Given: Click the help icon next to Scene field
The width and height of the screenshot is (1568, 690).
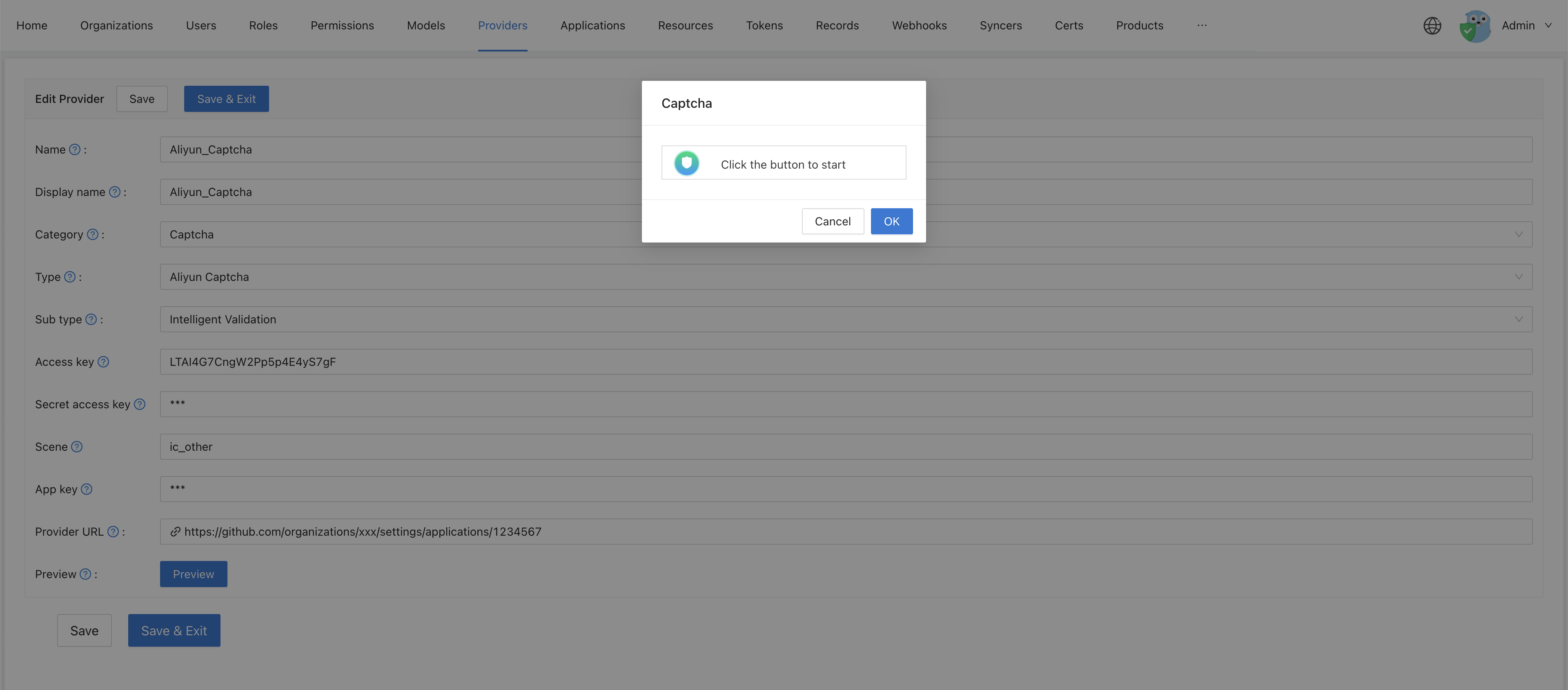Looking at the screenshot, I should pyautogui.click(x=77, y=447).
